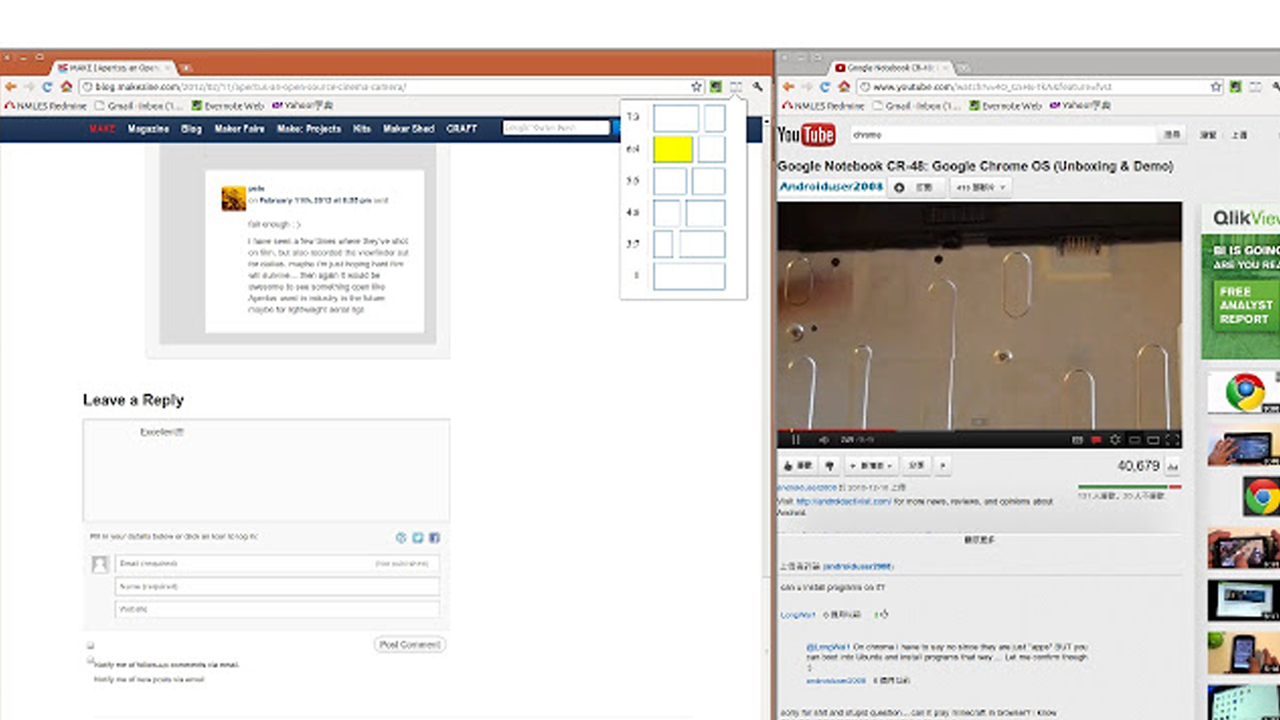
Task: Click the like button under the video
Action: tap(797, 466)
